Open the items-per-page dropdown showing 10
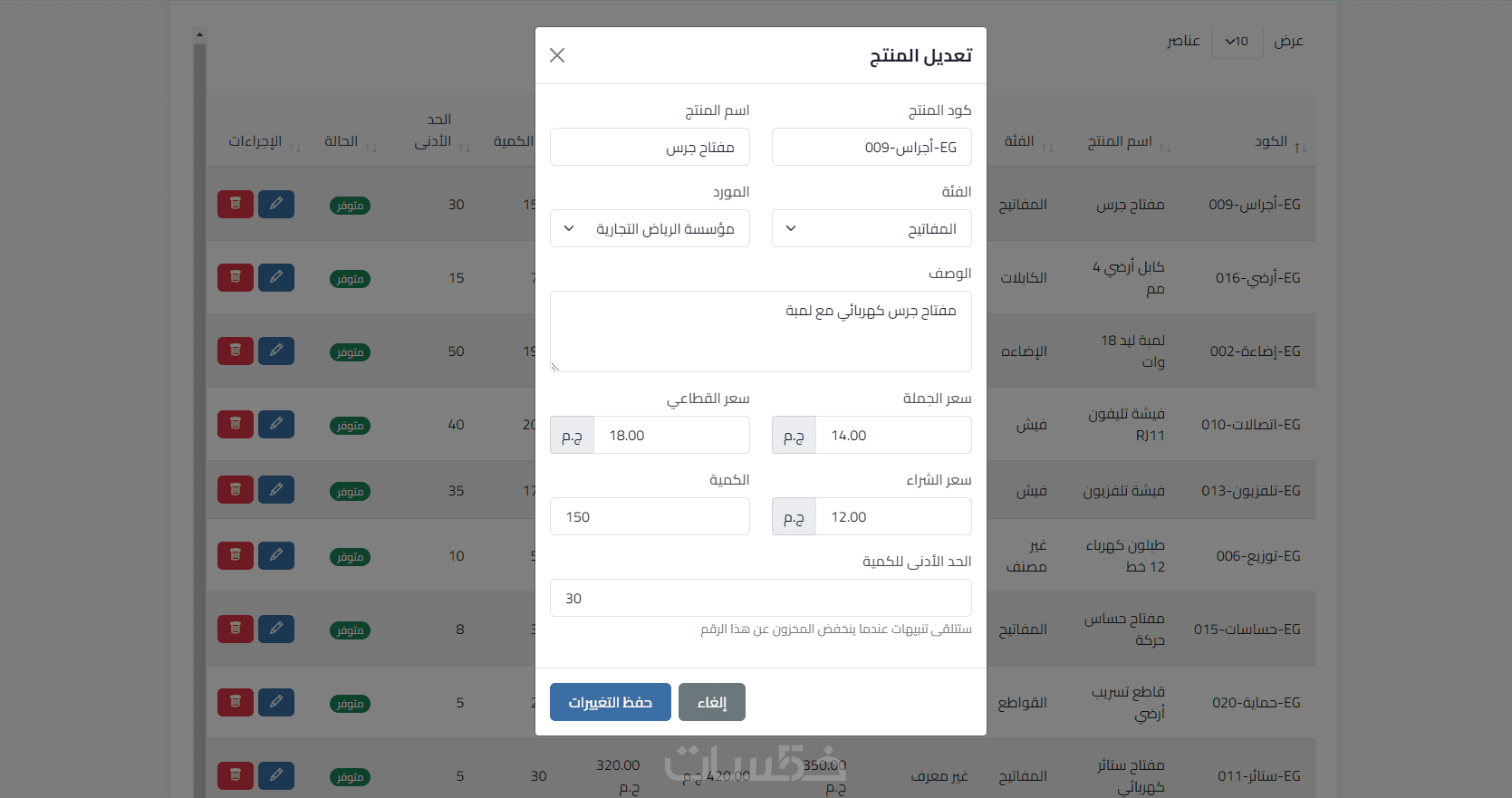The height and width of the screenshot is (798, 1512). tap(1237, 41)
